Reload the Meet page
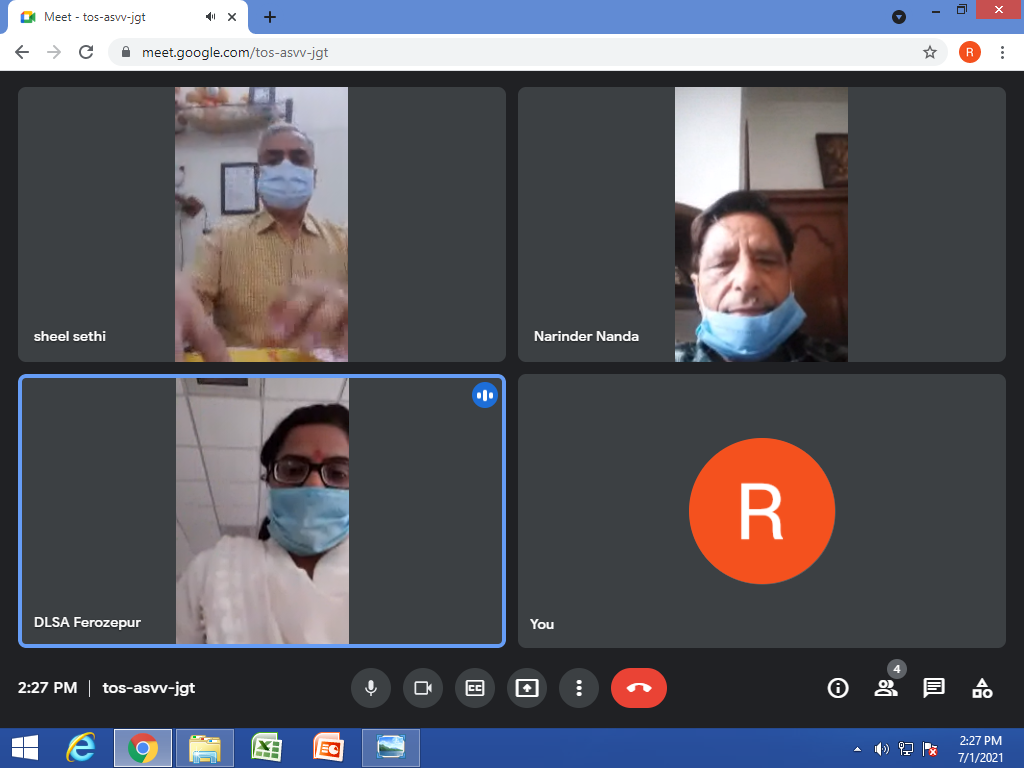1024x768 pixels. [x=86, y=52]
